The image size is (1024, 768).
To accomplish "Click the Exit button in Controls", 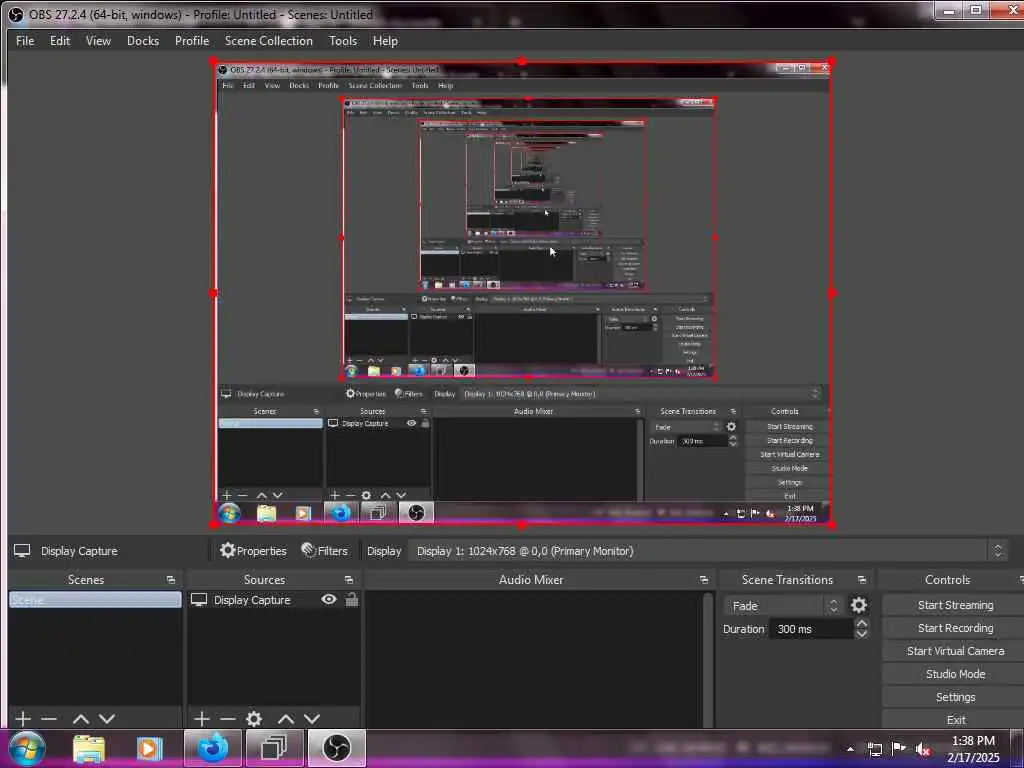I will pos(955,719).
